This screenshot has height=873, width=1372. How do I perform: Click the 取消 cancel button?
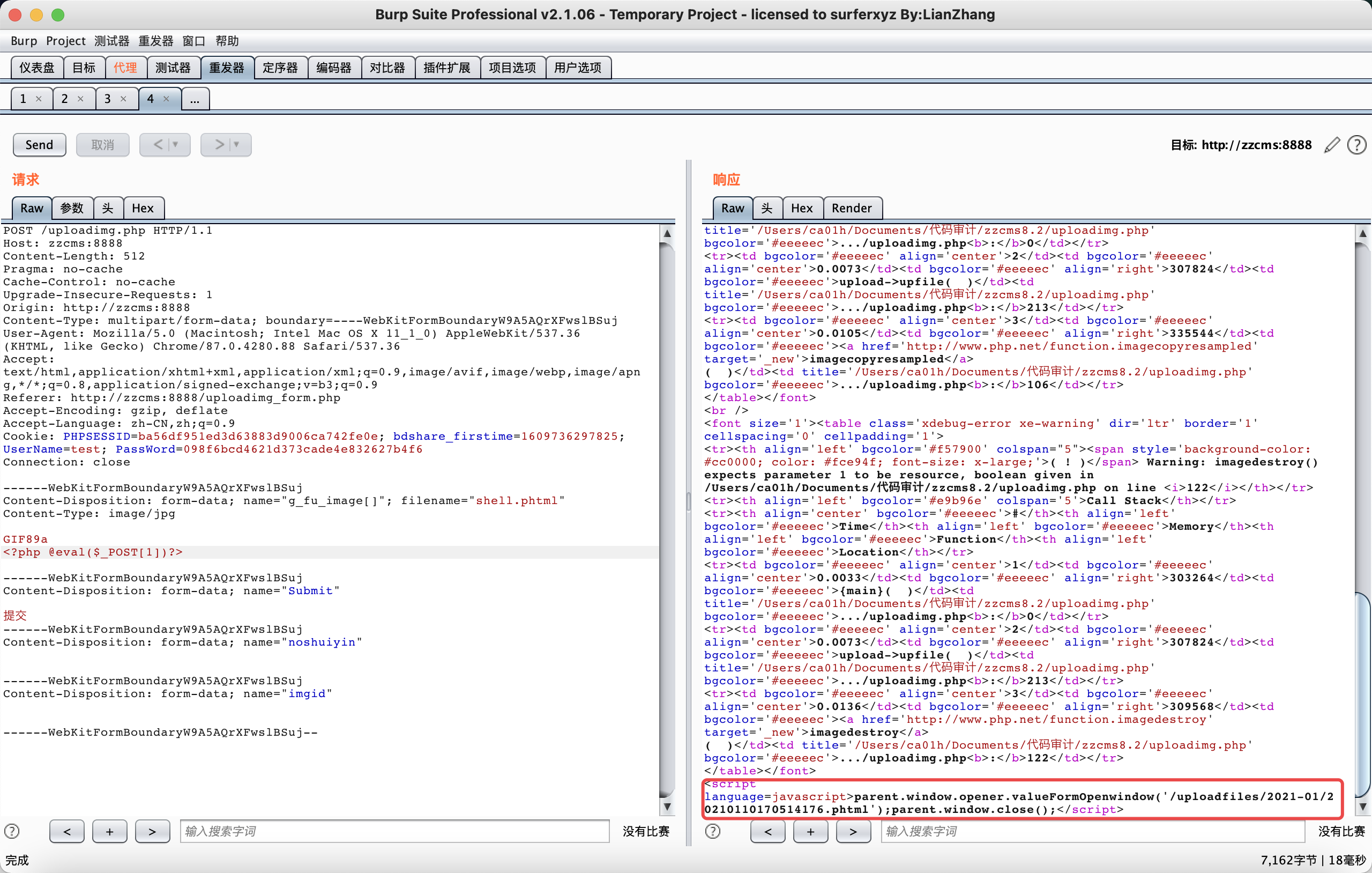click(x=102, y=145)
